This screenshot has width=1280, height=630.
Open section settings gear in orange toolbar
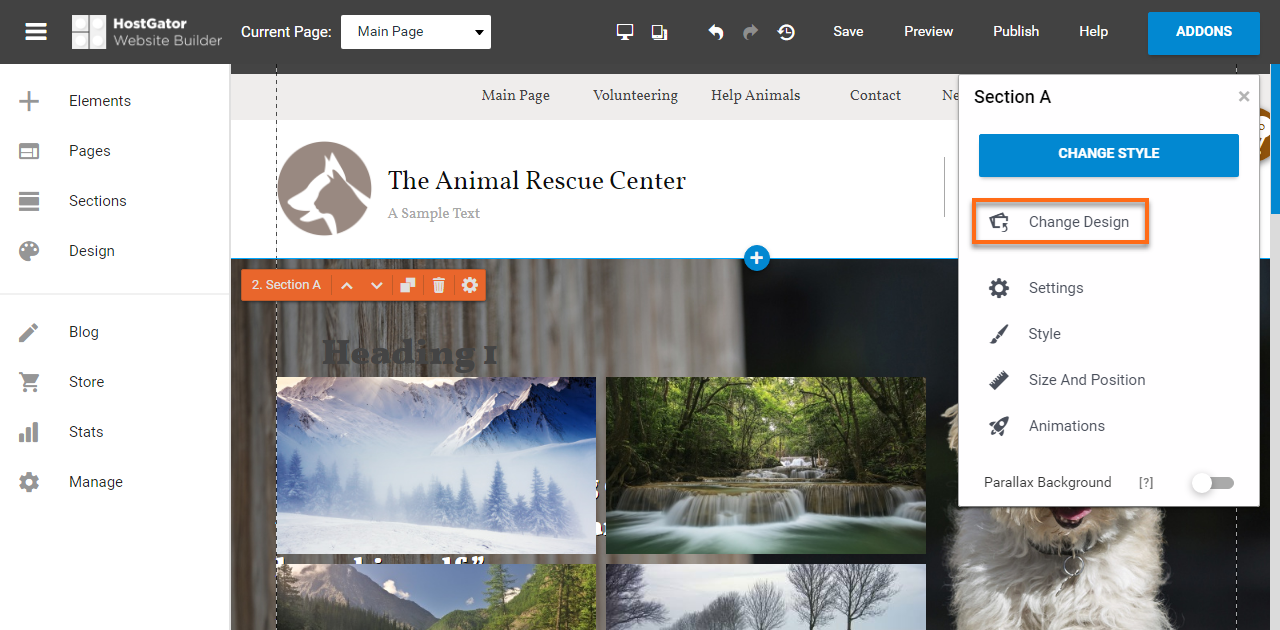point(470,285)
